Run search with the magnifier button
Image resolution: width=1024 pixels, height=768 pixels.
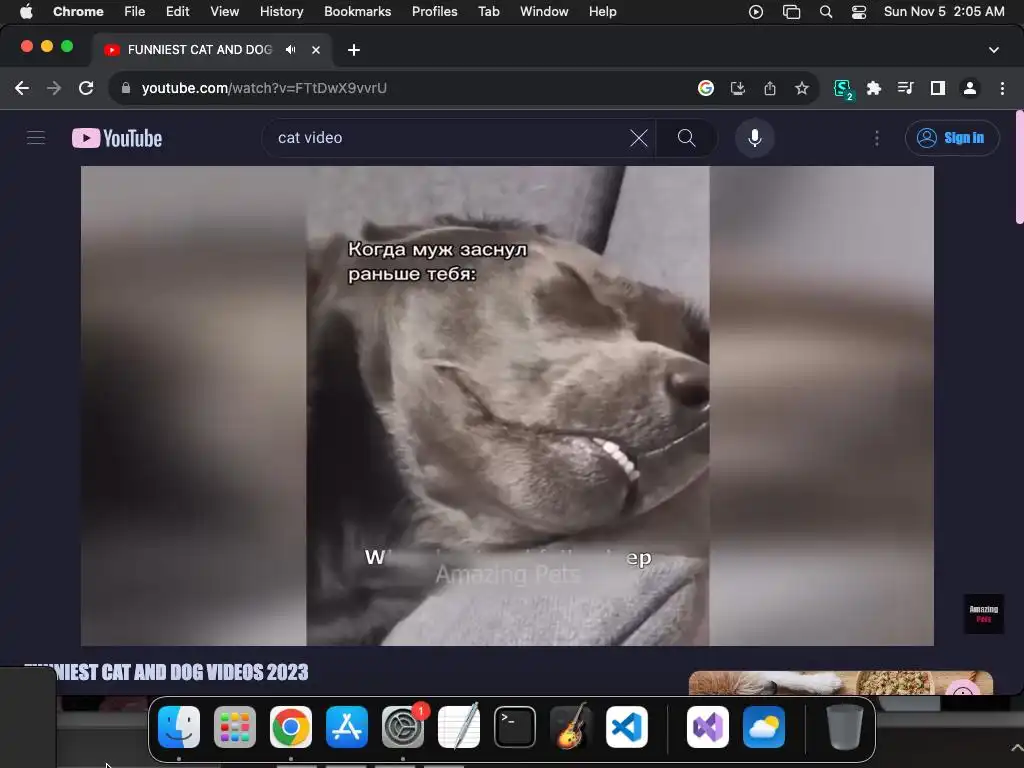(x=686, y=138)
